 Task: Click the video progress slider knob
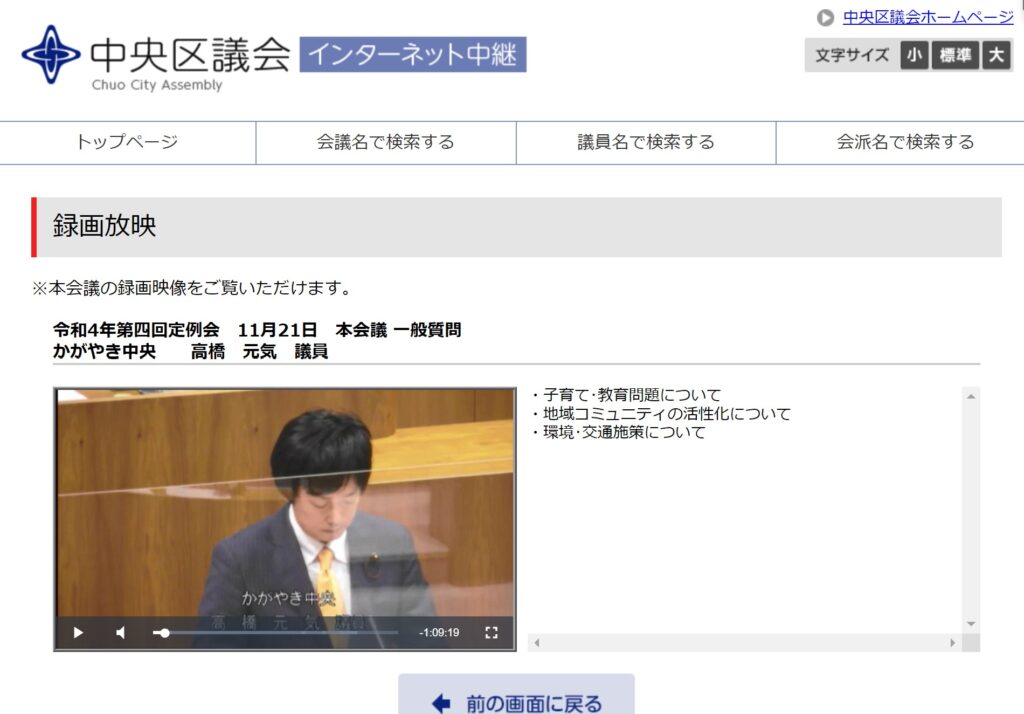165,632
